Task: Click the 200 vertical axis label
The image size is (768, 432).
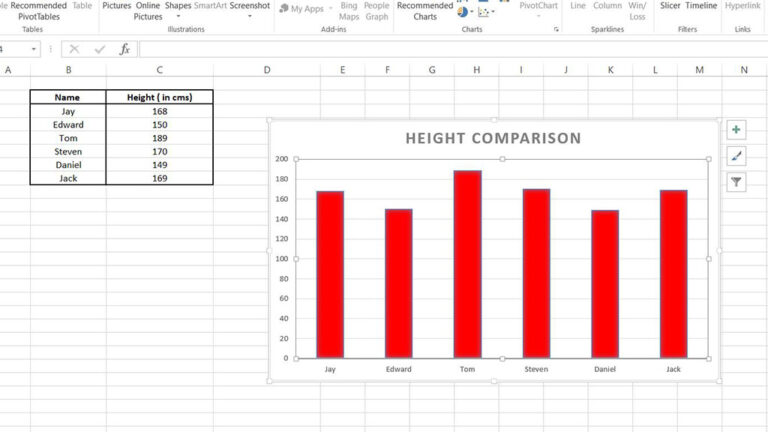Action: tap(282, 159)
